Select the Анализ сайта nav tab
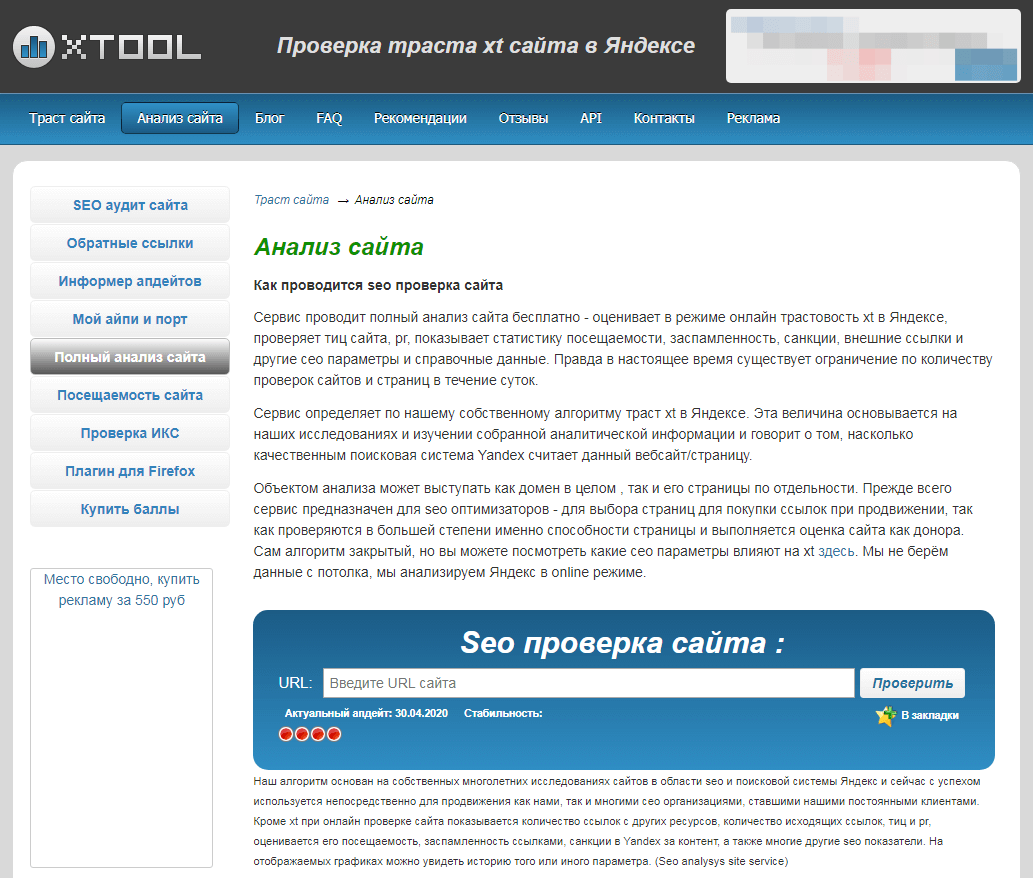This screenshot has height=878, width=1033. [x=180, y=118]
